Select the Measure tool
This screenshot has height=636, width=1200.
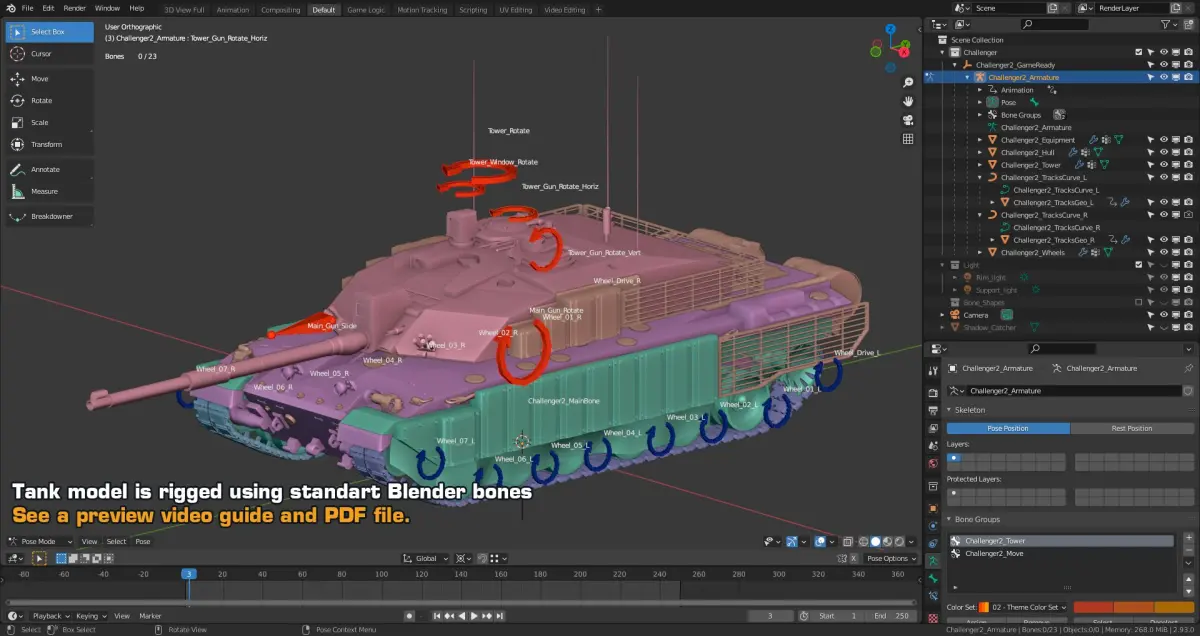pyautogui.click(x=51, y=192)
